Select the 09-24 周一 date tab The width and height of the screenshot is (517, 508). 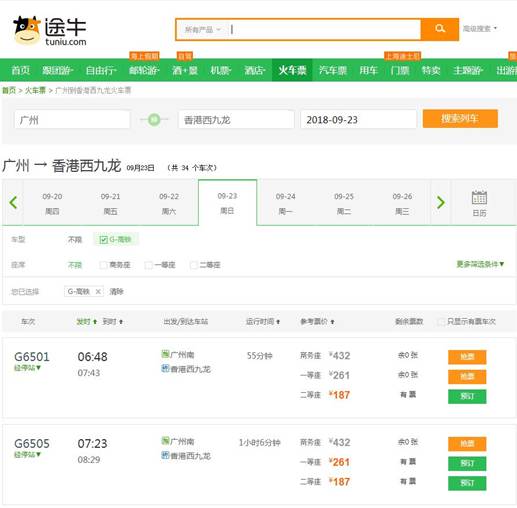click(286, 203)
